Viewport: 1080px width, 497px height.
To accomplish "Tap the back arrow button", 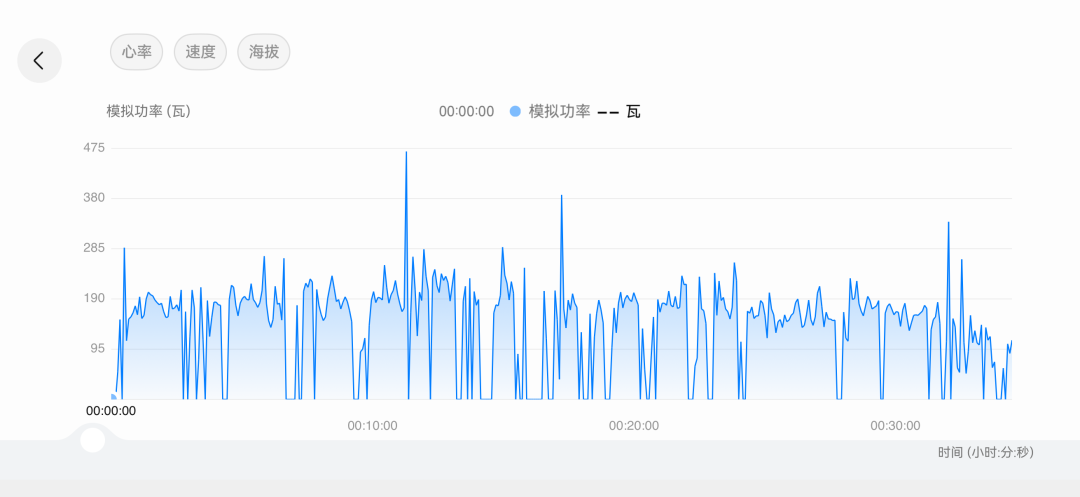I will tap(39, 61).
